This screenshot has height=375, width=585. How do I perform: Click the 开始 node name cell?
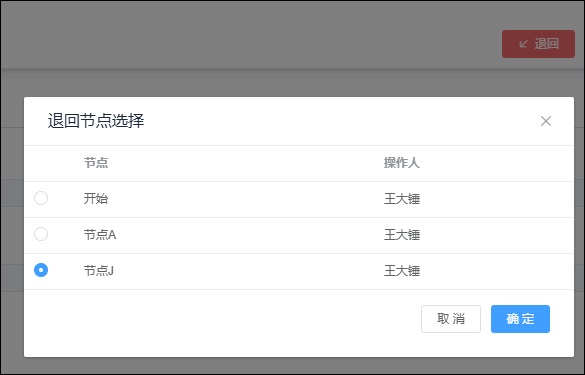click(x=96, y=199)
